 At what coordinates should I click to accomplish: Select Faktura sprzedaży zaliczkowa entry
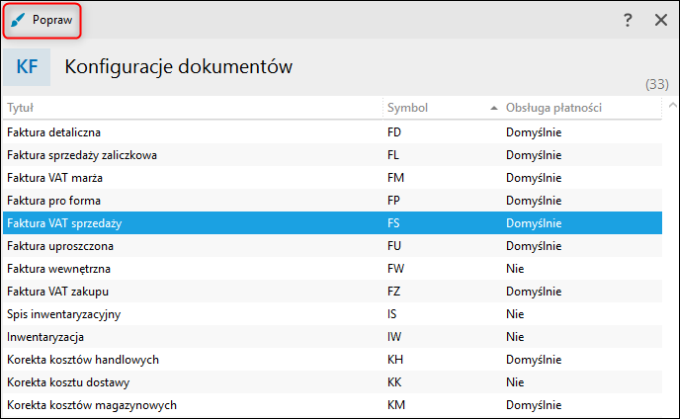coord(82,155)
